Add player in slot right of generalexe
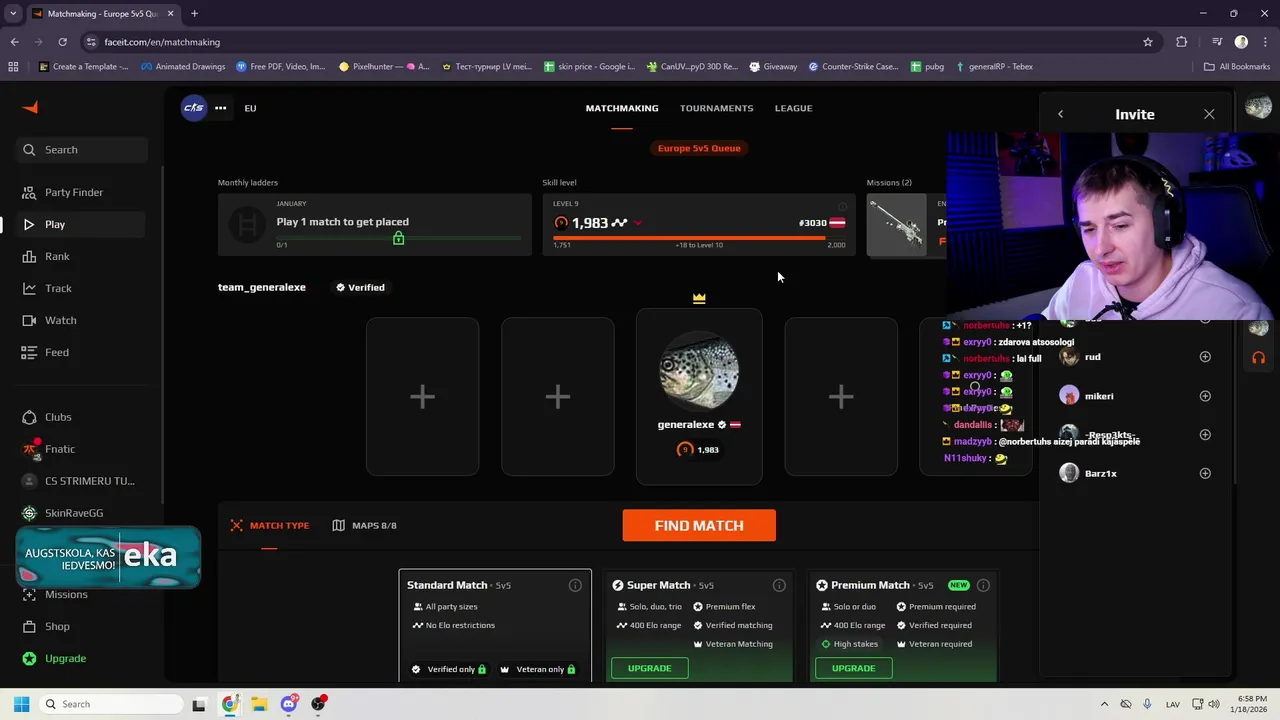This screenshot has height=720, width=1280. click(841, 397)
